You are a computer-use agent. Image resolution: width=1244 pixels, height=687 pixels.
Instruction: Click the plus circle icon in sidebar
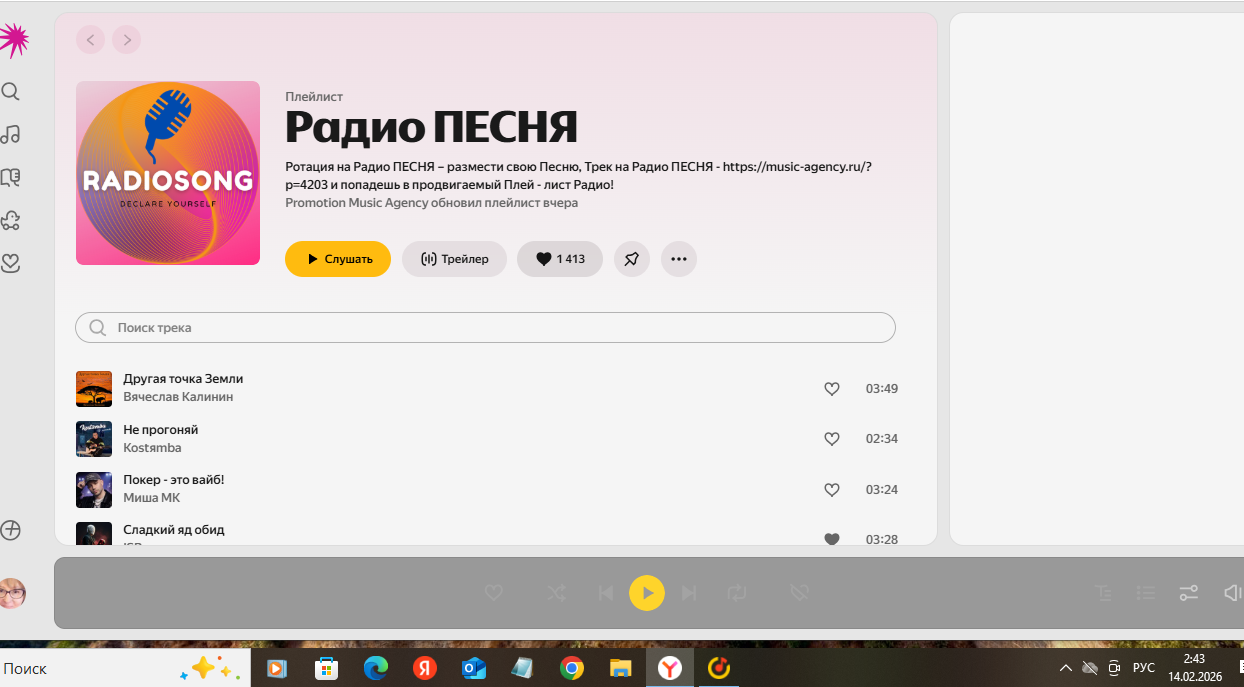tap(10, 530)
